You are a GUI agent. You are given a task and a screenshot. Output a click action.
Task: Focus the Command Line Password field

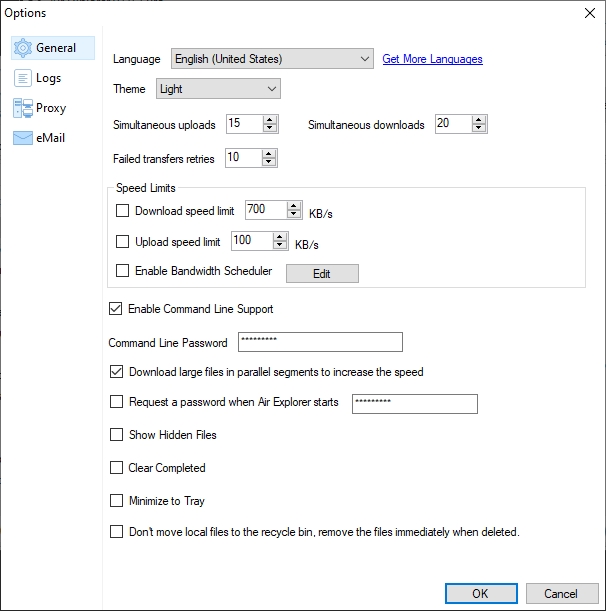click(320, 342)
